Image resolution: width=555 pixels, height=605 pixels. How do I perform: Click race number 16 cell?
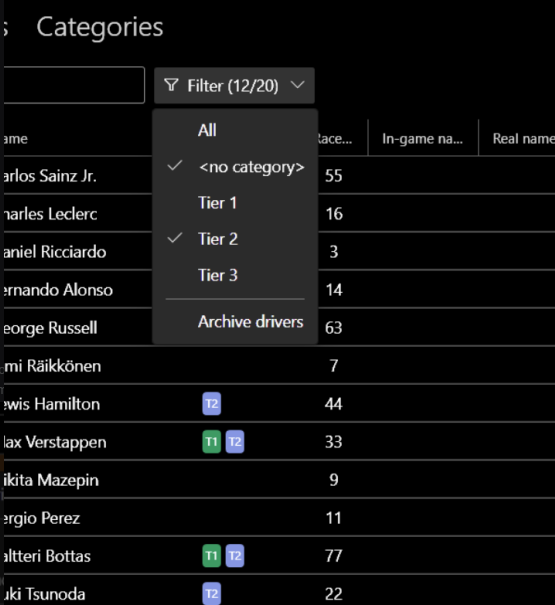[334, 214]
